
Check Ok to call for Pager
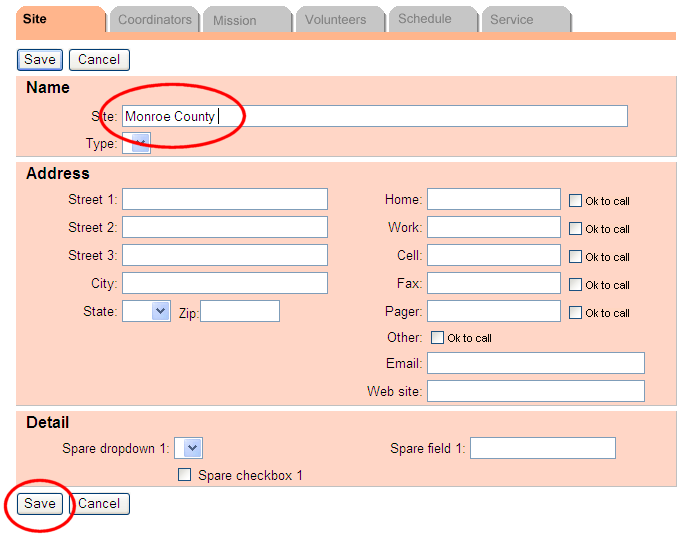575,312
